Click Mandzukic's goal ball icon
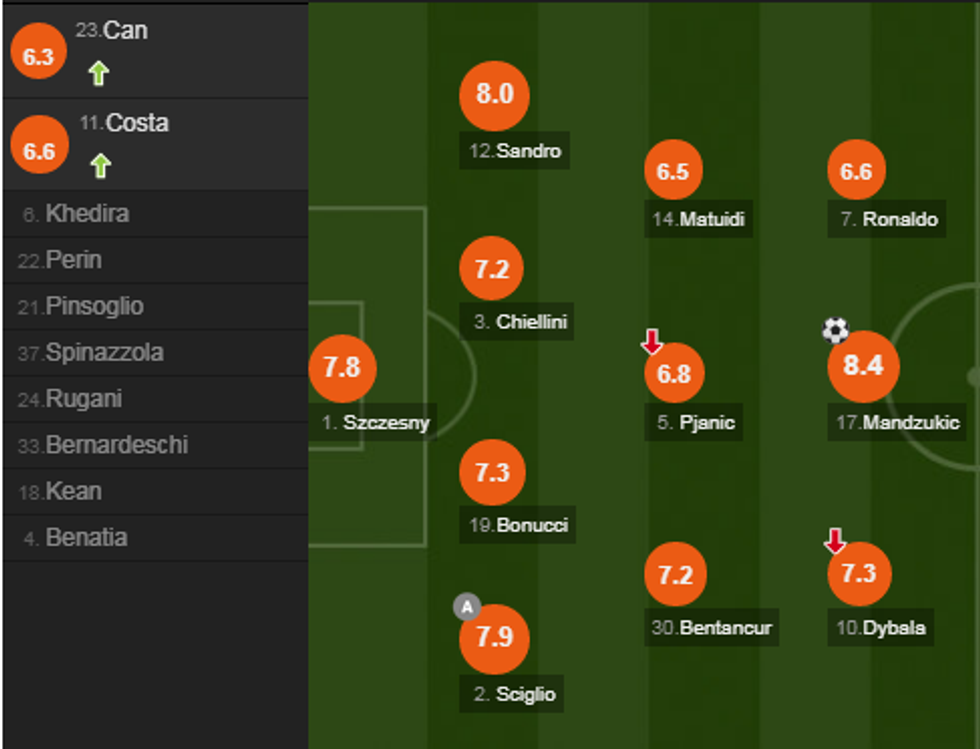The image size is (980, 749). 836,328
